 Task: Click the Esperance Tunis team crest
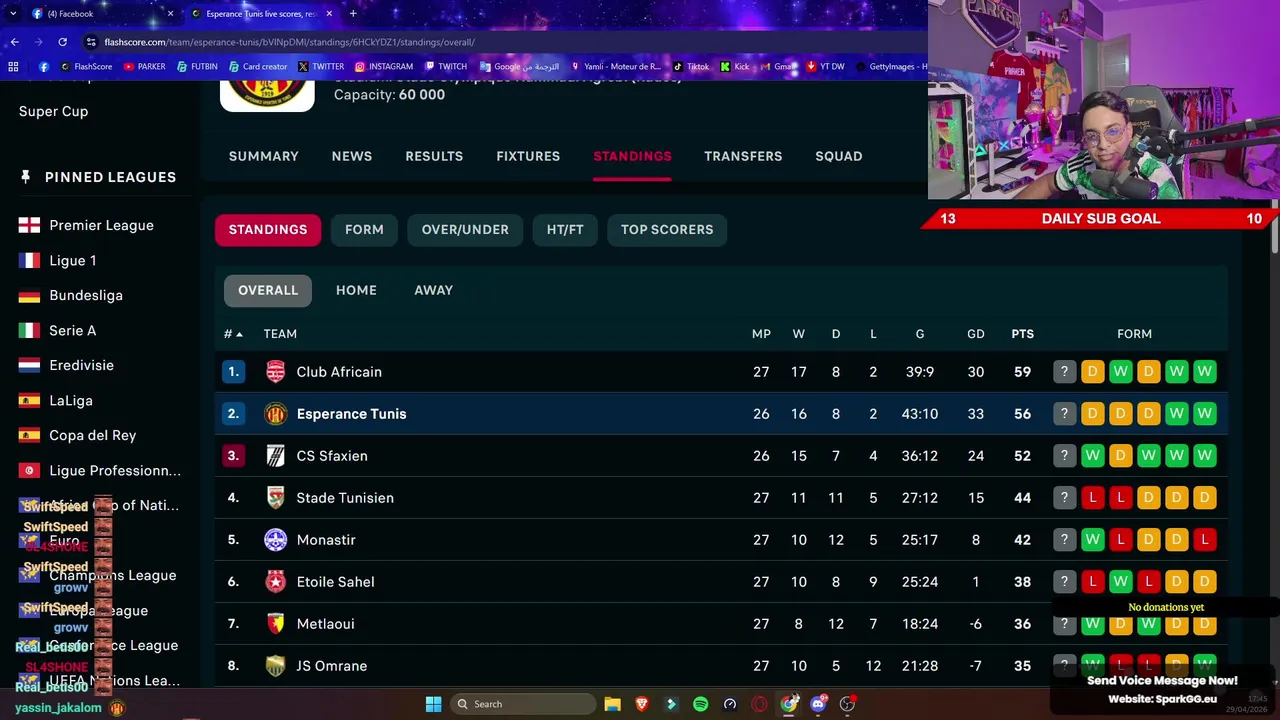275,414
